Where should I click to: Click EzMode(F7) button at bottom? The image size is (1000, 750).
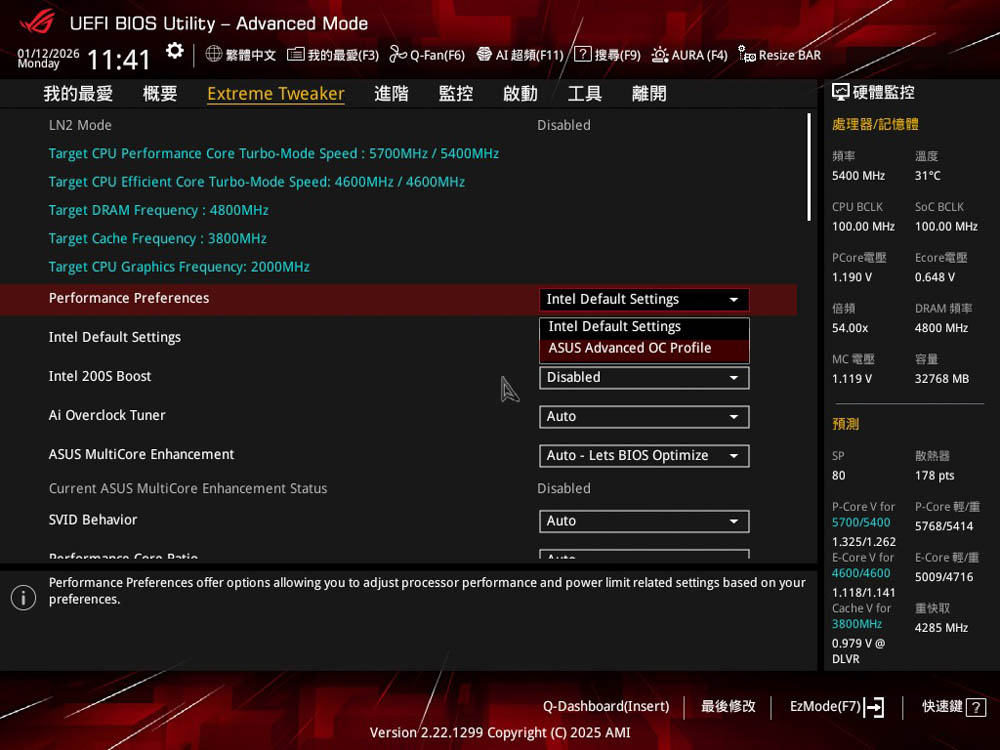[x=836, y=706]
